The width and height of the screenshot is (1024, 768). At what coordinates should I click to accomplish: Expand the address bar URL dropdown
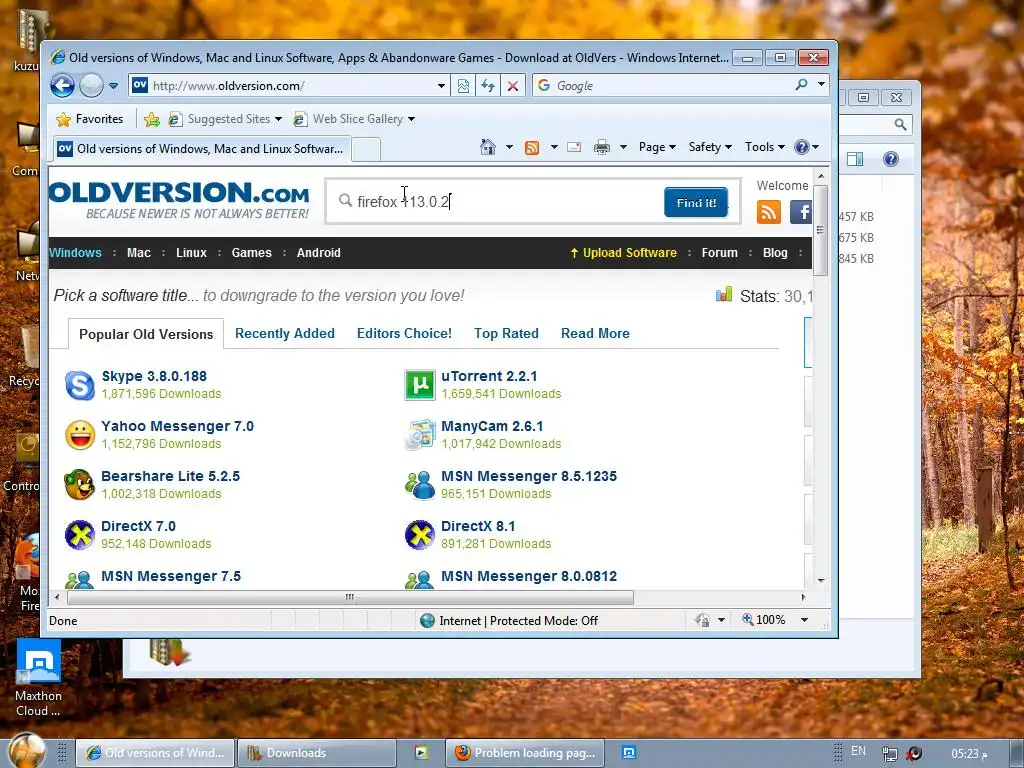click(x=441, y=86)
